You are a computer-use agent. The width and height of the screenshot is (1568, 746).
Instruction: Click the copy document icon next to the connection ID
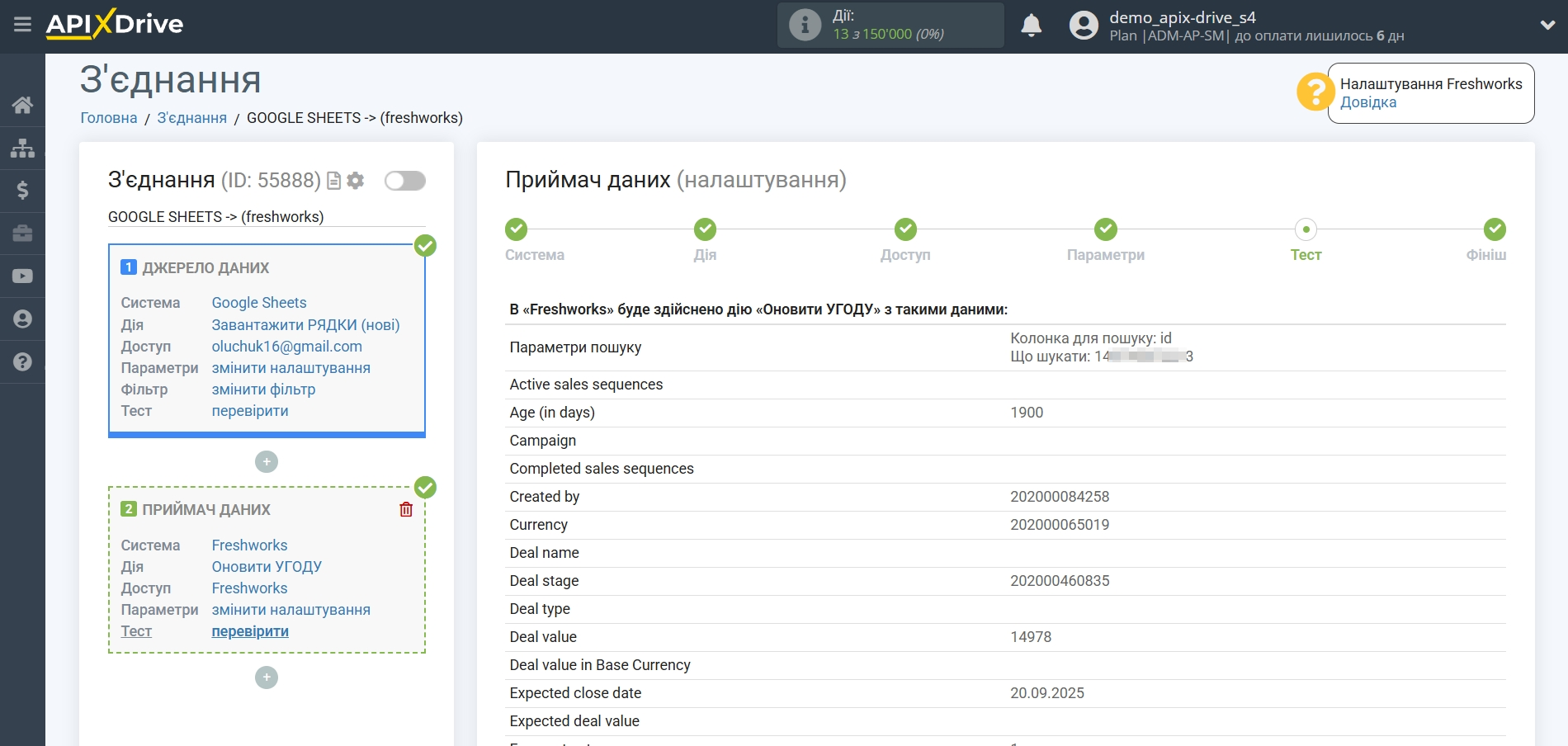[334, 181]
